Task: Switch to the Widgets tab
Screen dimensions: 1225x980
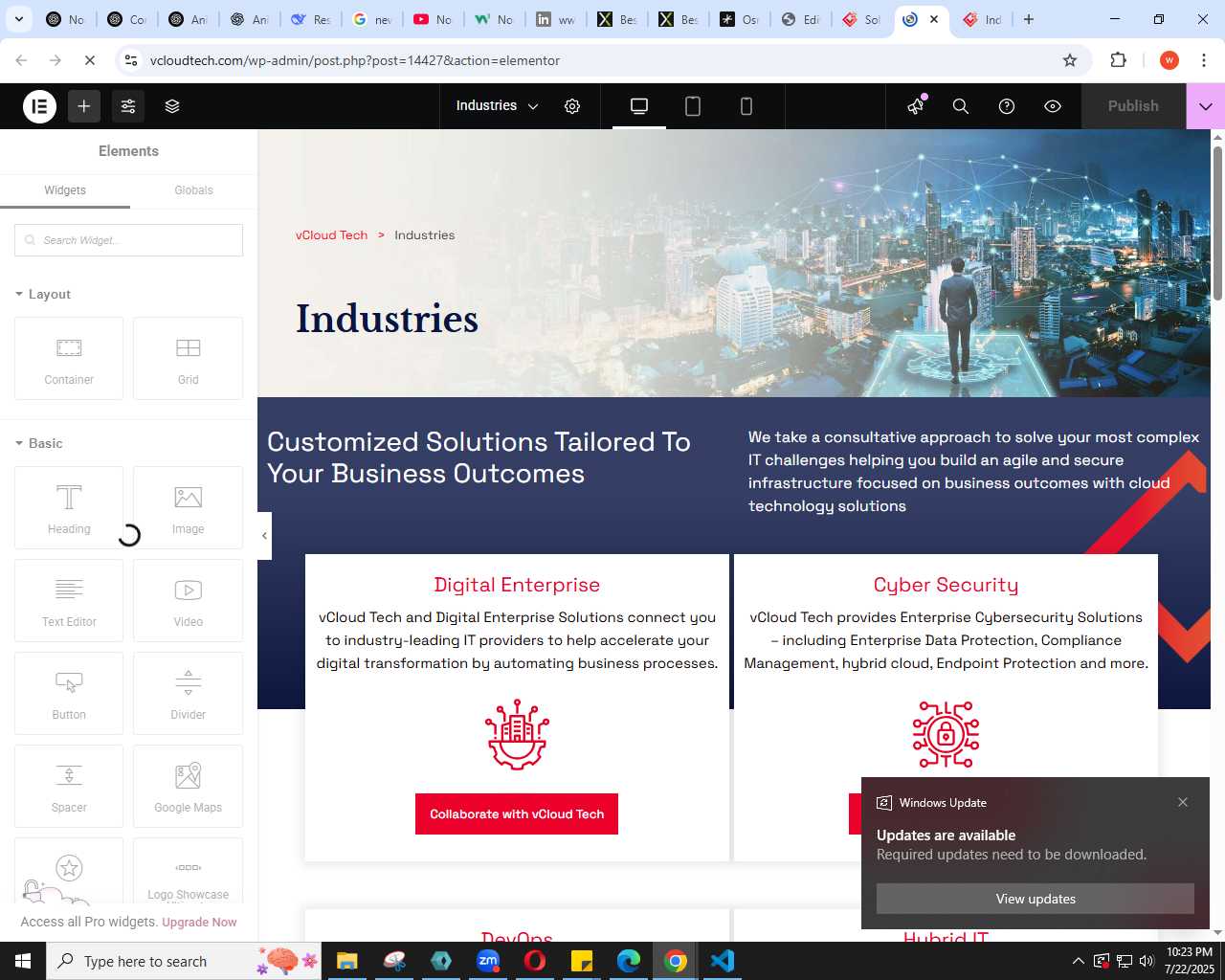Action: (x=65, y=190)
